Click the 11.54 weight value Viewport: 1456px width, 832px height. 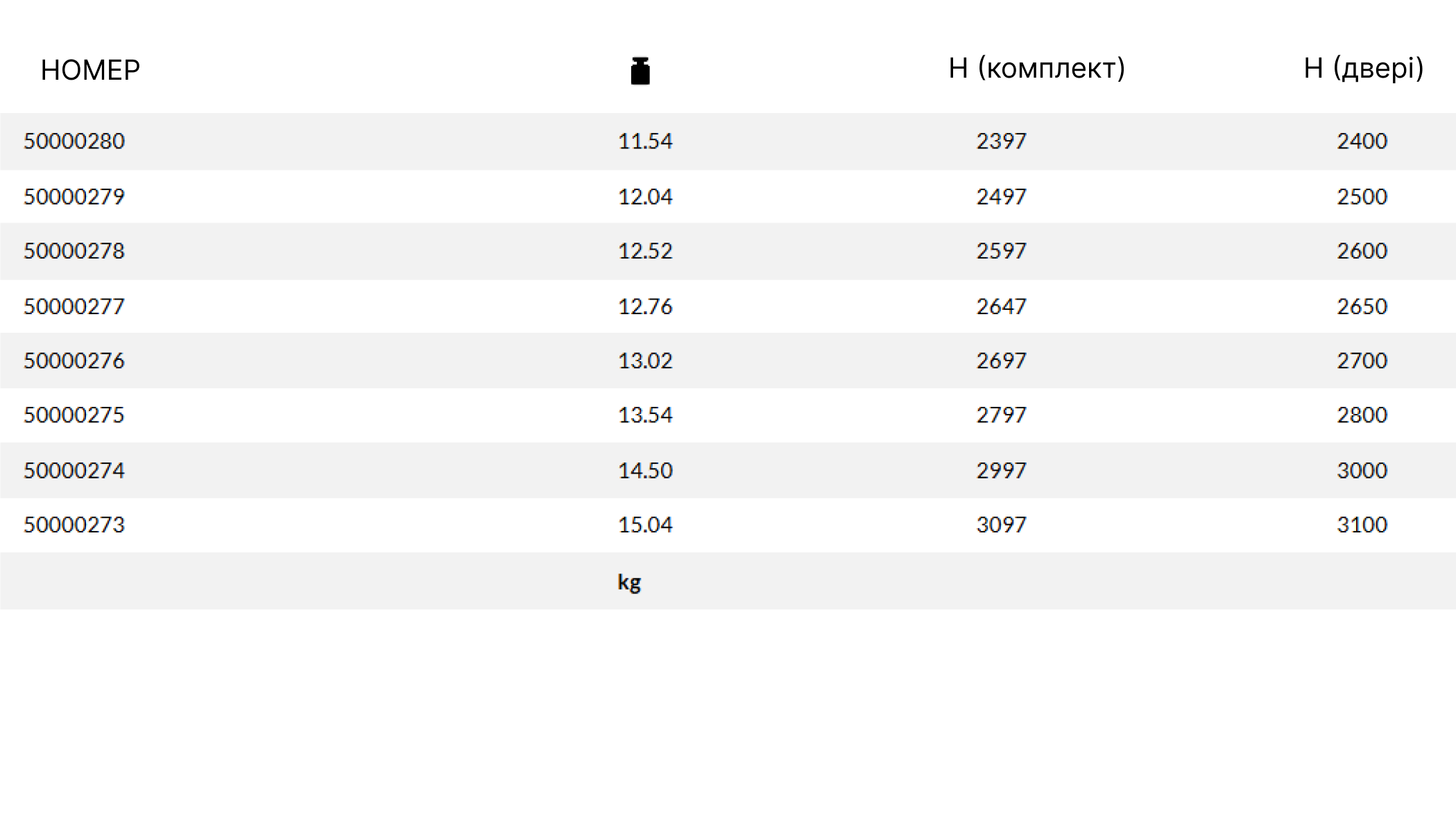coord(645,141)
